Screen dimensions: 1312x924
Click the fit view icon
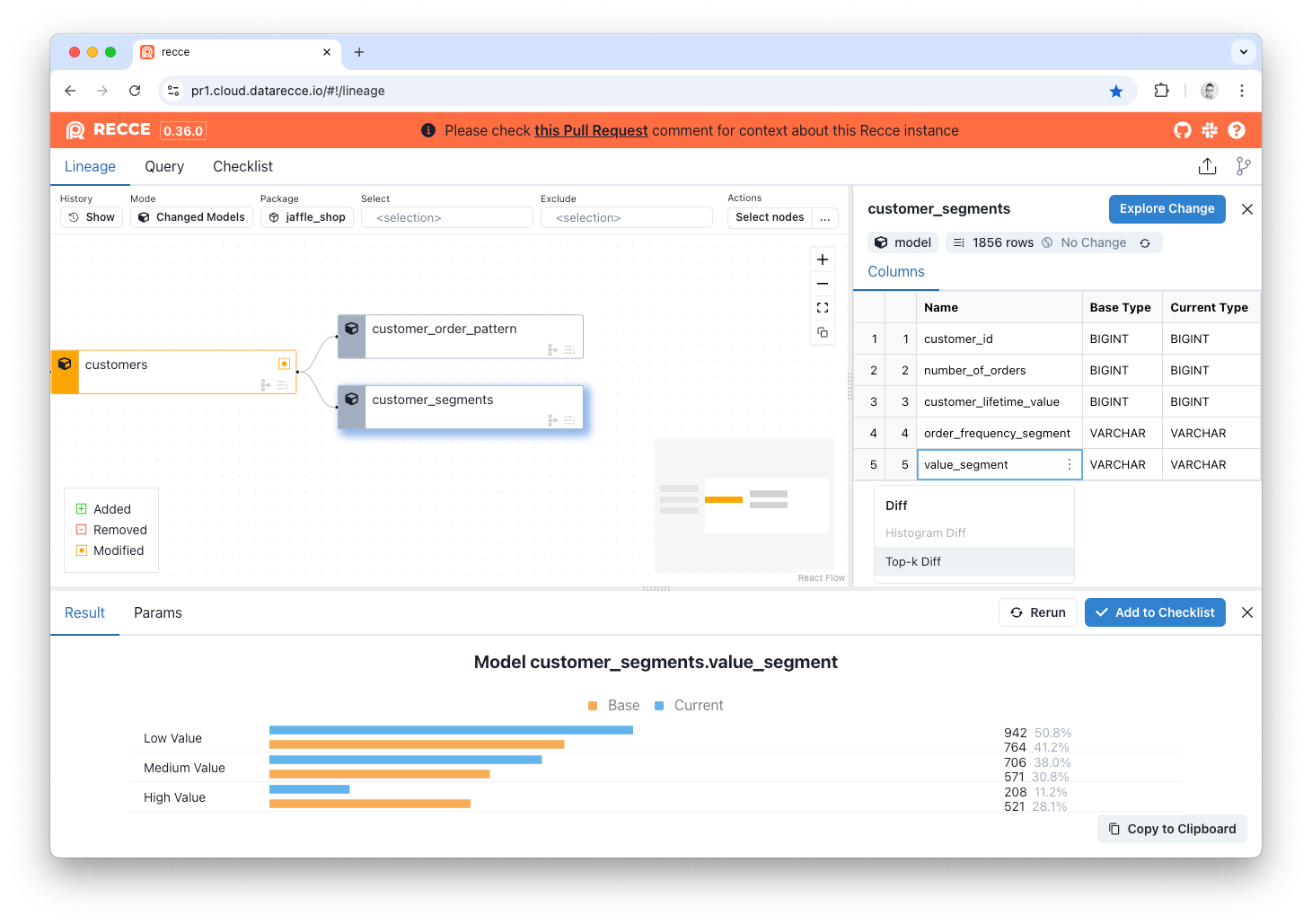(x=822, y=308)
